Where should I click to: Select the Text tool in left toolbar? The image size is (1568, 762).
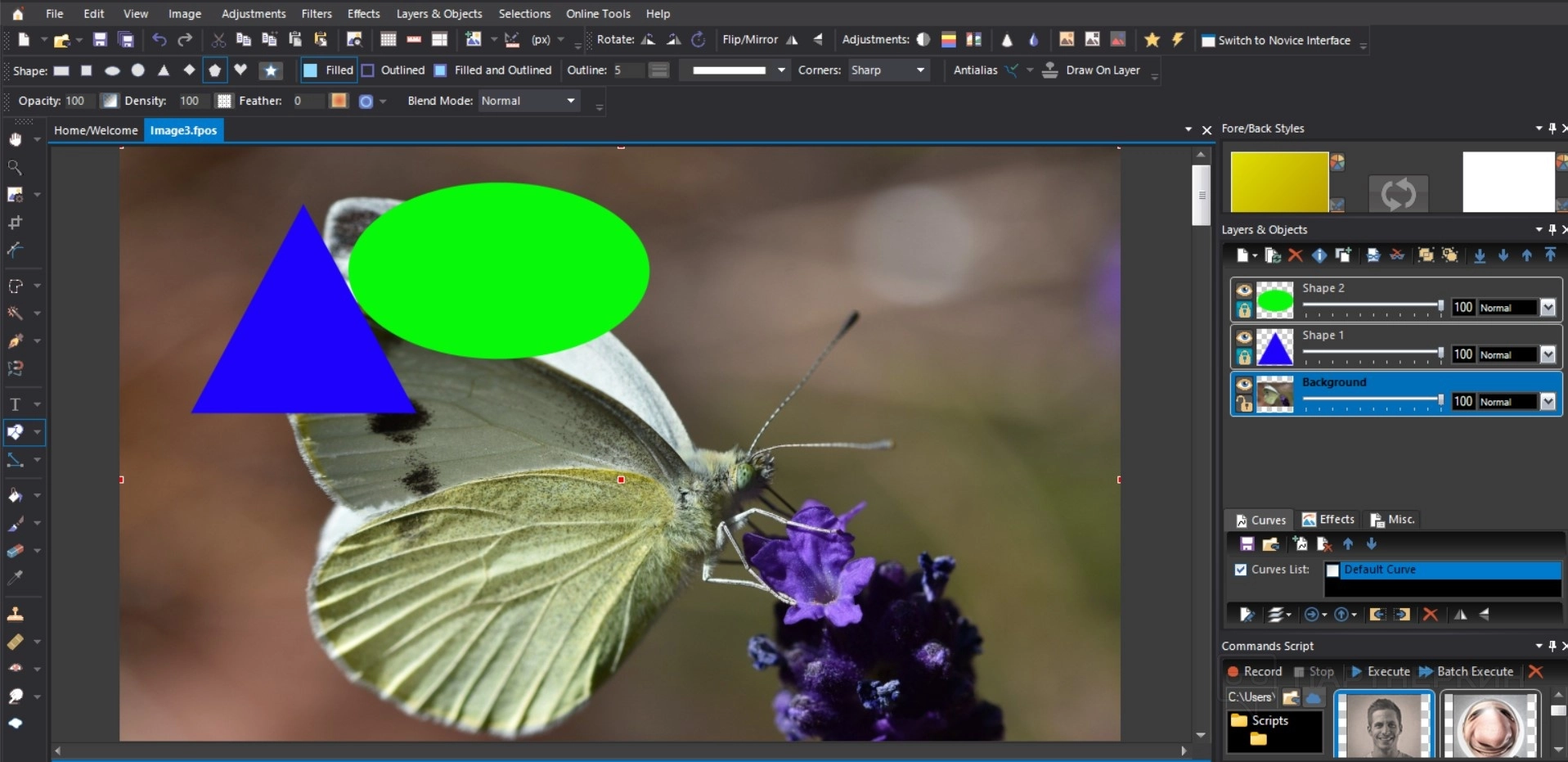click(x=15, y=404)
